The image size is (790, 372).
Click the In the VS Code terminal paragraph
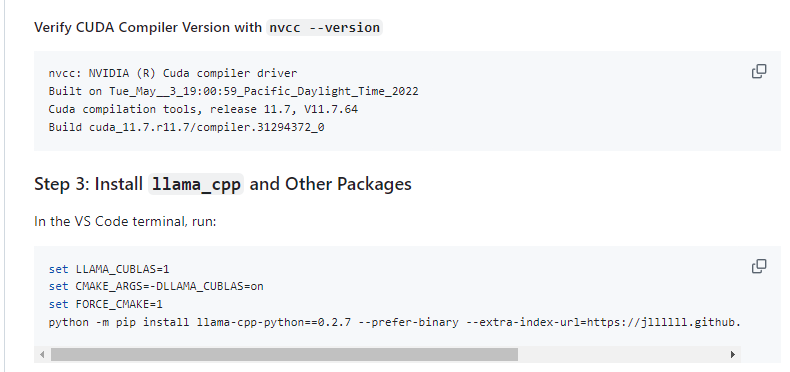pyautogui.click(x=125, y=221)
